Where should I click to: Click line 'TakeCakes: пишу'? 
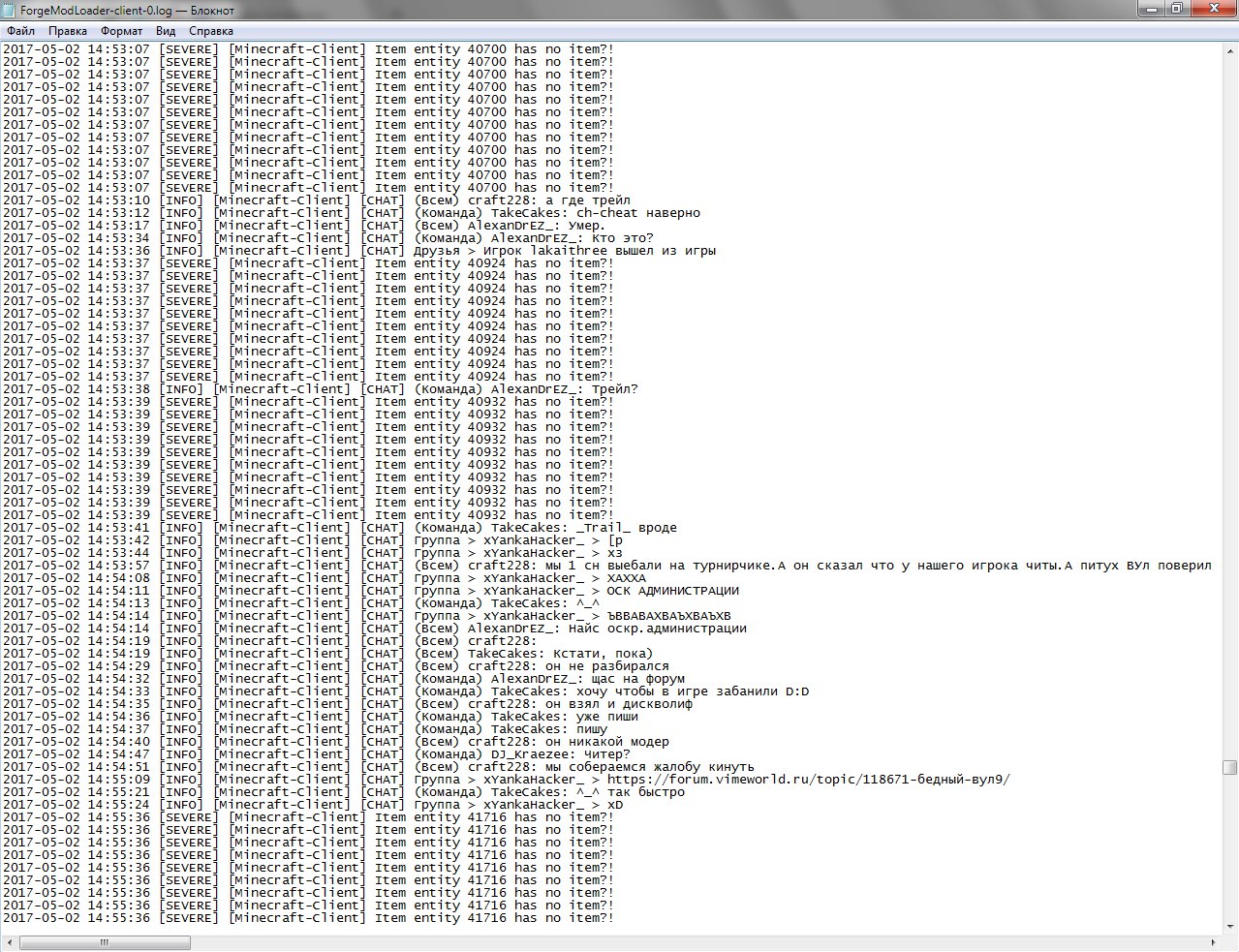304,729
